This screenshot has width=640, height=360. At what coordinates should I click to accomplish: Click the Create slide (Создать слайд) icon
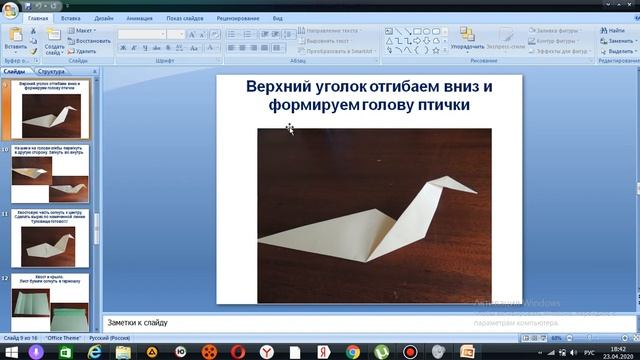tap(54, 35)
